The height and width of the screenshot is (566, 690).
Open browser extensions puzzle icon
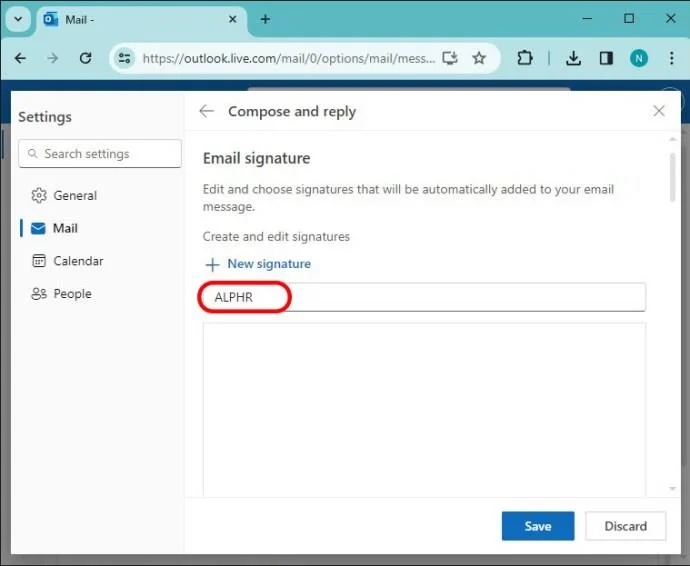point(525,58)
